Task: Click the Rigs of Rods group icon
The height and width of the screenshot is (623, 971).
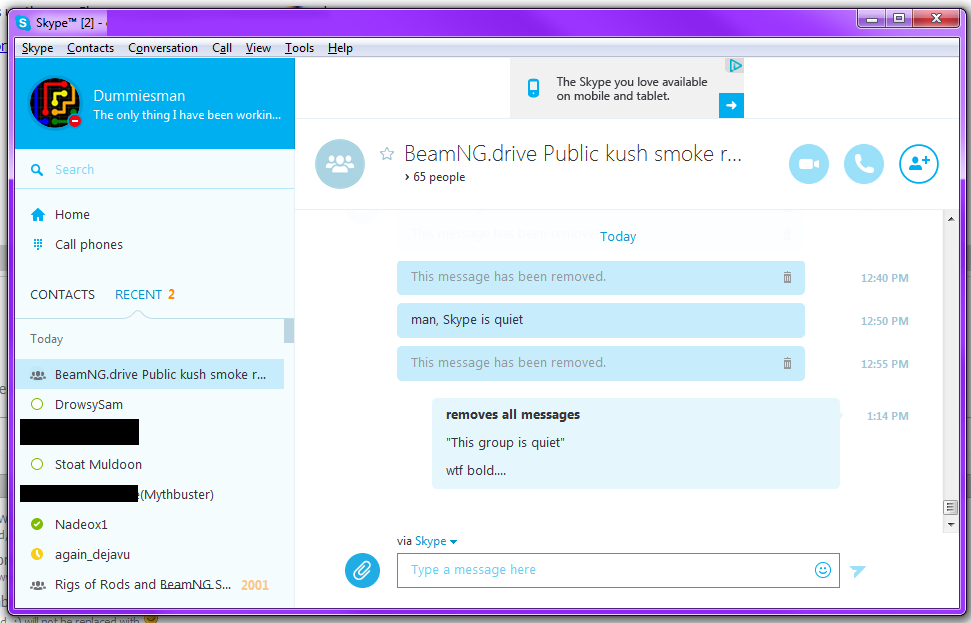Action: click(x=38, y=585)
